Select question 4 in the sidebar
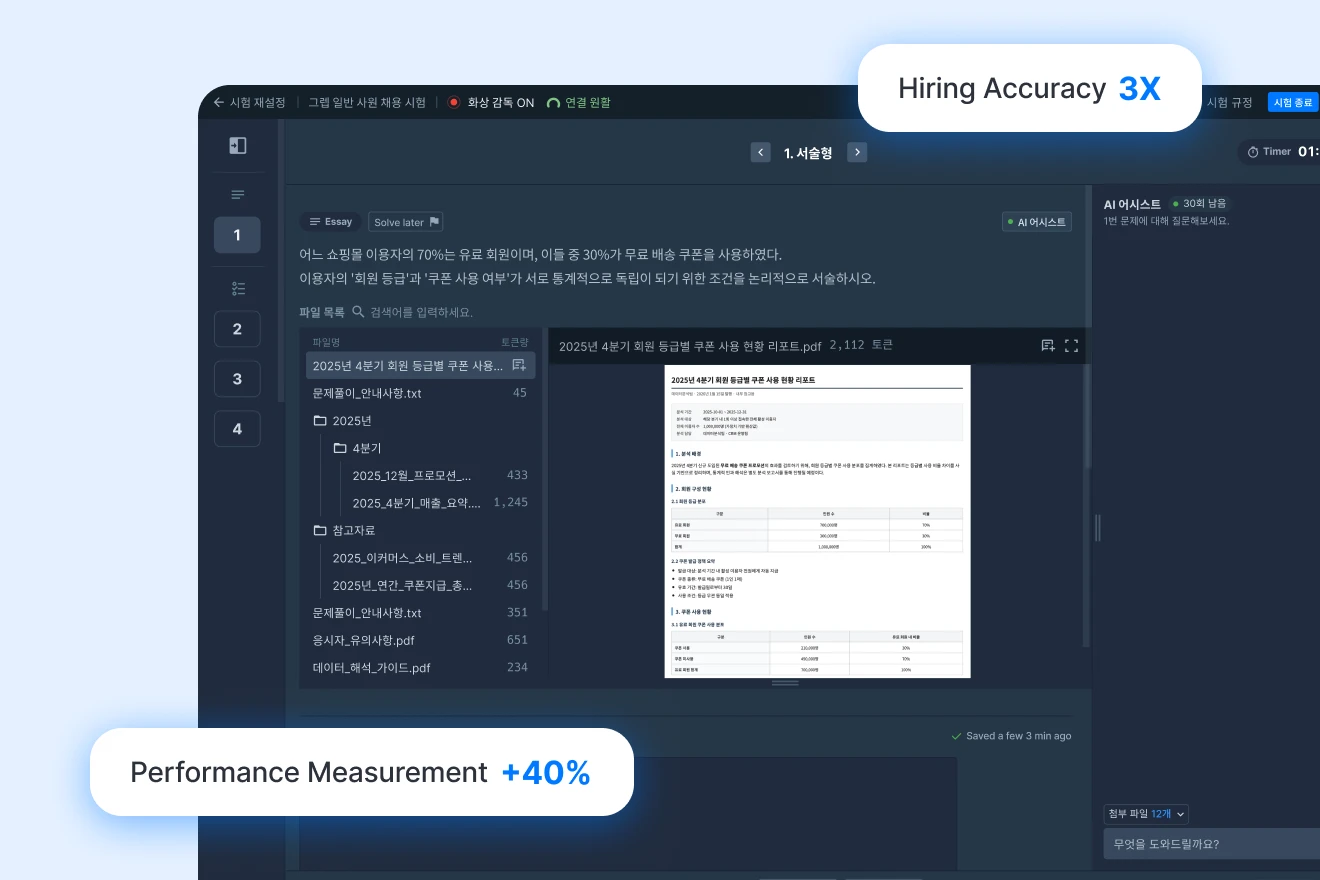Image resolution: width=1320 pixels, height=880 pixels. pyautogui.click(x=237, y=429)
